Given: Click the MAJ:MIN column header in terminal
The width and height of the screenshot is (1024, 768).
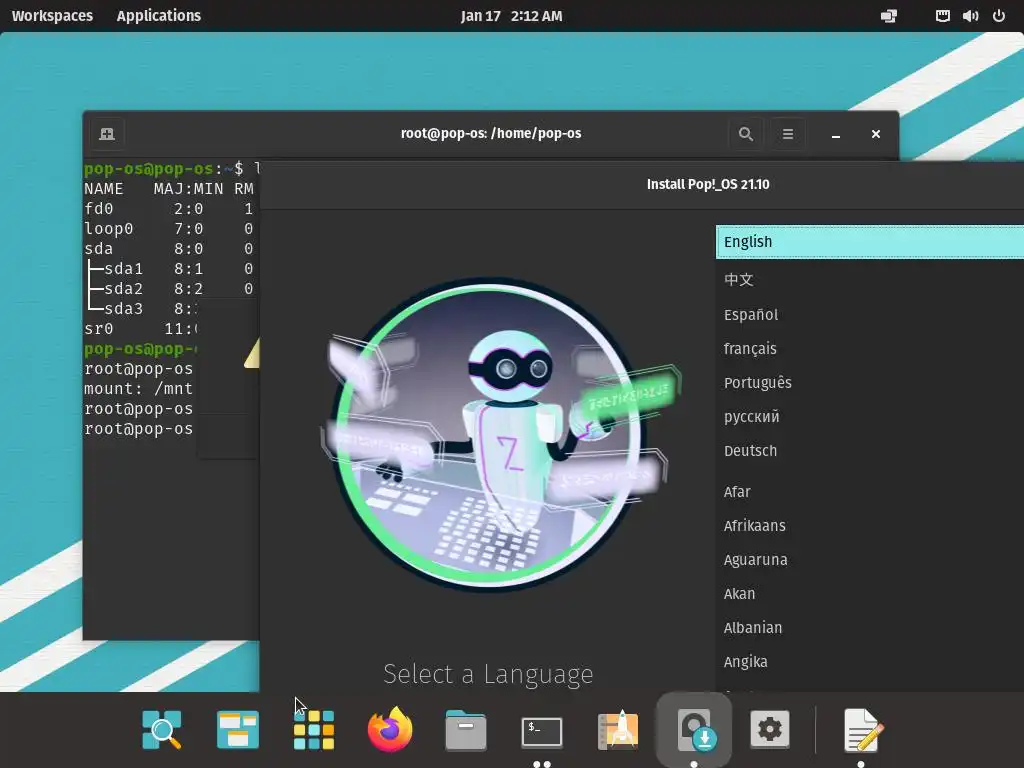Looking at the screenshot, I should point(188,189).
